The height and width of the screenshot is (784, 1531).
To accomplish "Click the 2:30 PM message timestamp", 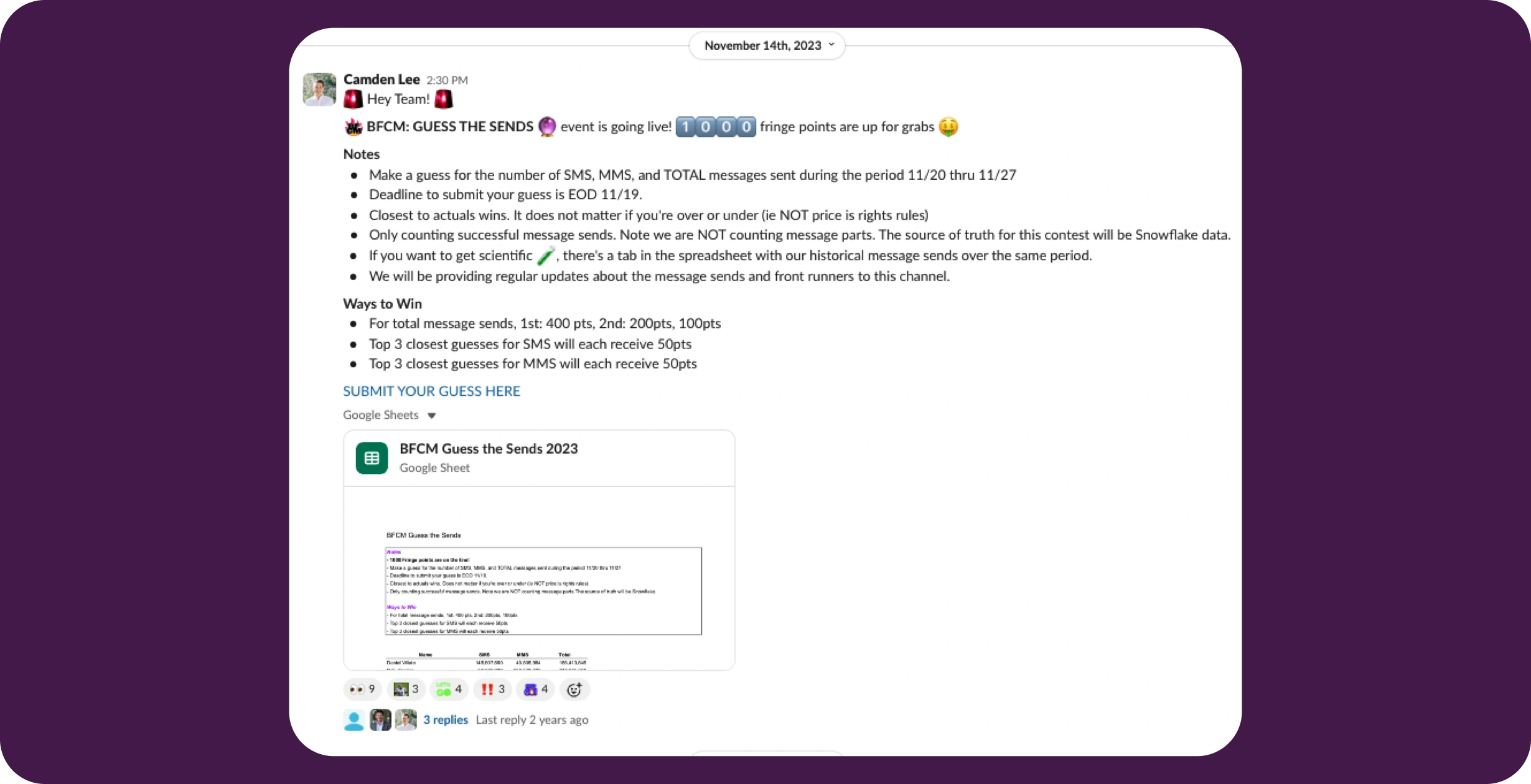I will tap(447, 80).
